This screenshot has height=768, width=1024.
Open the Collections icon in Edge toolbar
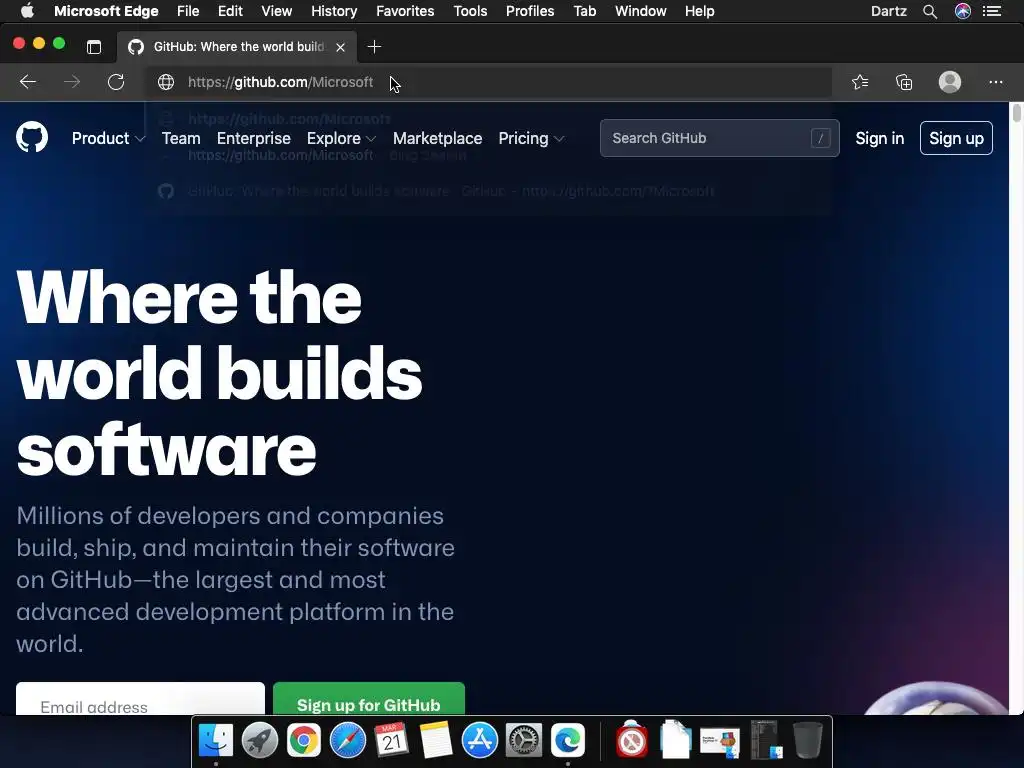904,82
